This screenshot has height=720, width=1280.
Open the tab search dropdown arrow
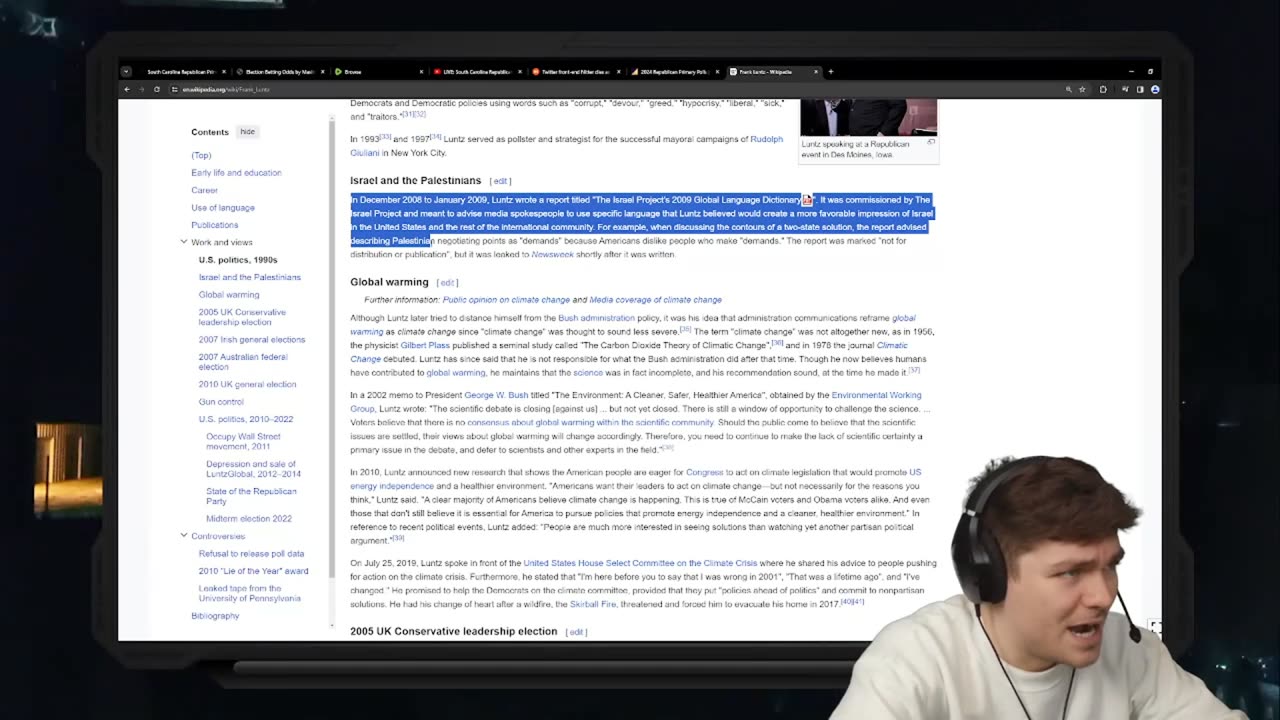pyautogui.click(x=126, y=72)
